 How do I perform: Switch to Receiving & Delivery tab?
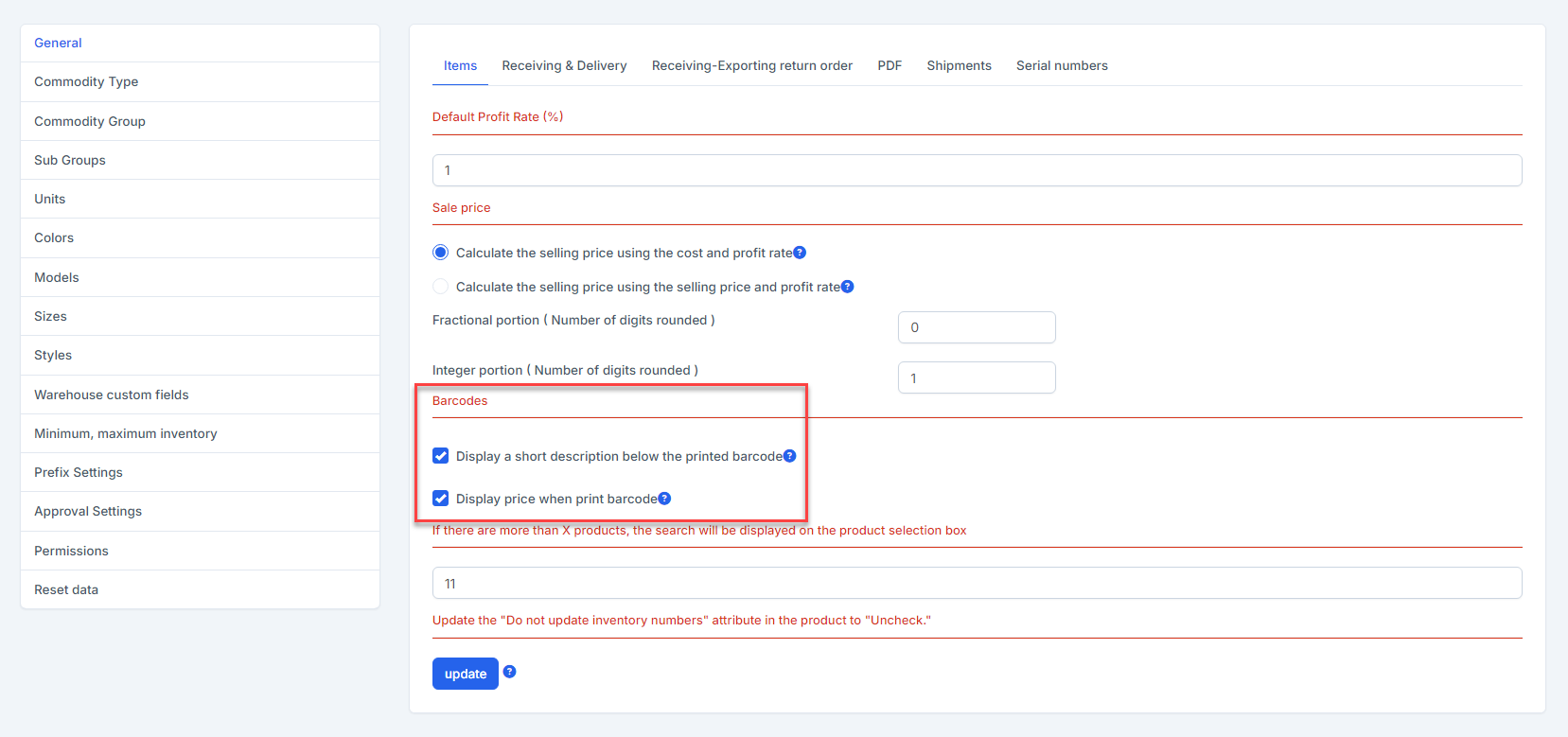[x=564, y=65]
